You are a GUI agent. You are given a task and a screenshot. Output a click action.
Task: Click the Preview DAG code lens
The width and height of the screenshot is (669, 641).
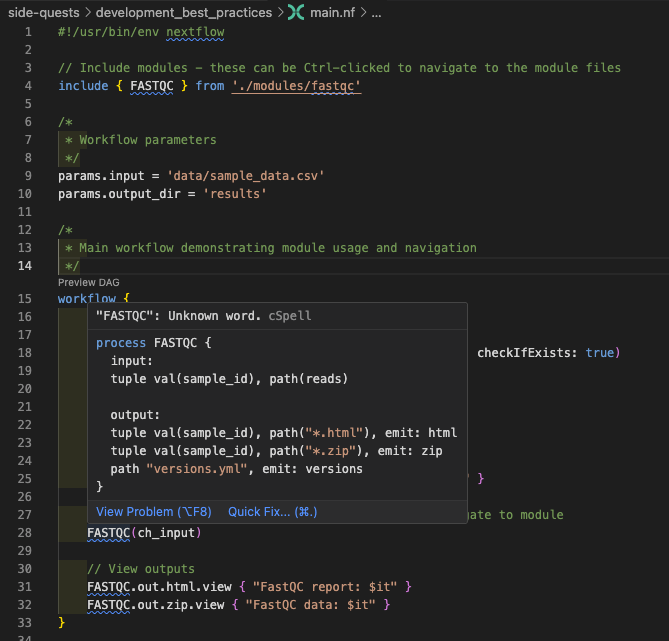coord(89,283)
